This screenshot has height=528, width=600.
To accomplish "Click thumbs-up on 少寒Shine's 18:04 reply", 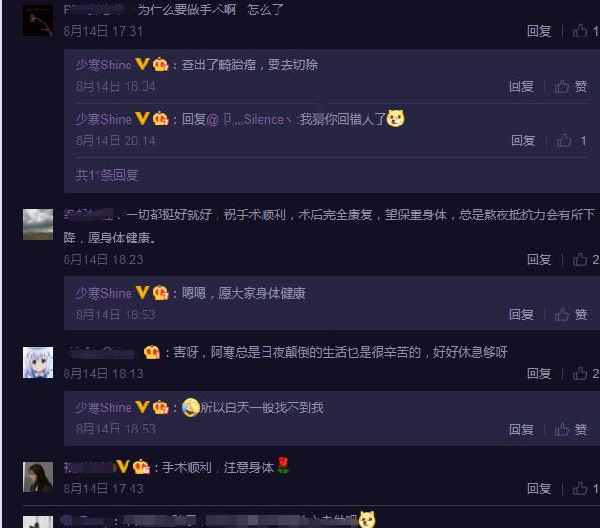I will coord(571,86).
